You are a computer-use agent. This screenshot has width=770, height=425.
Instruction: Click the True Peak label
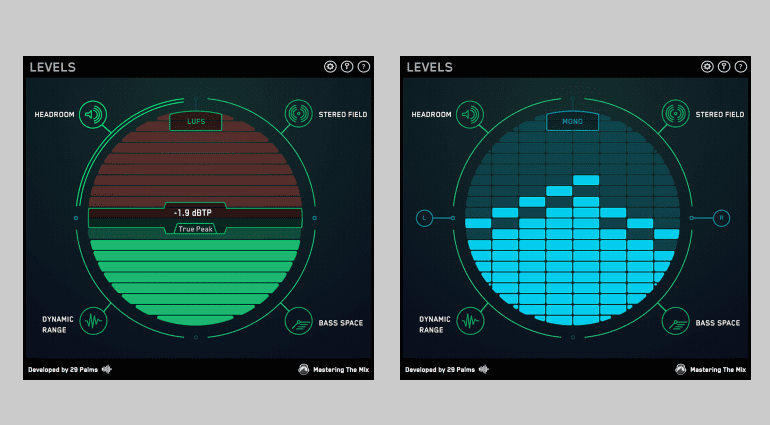coord(195,229)
